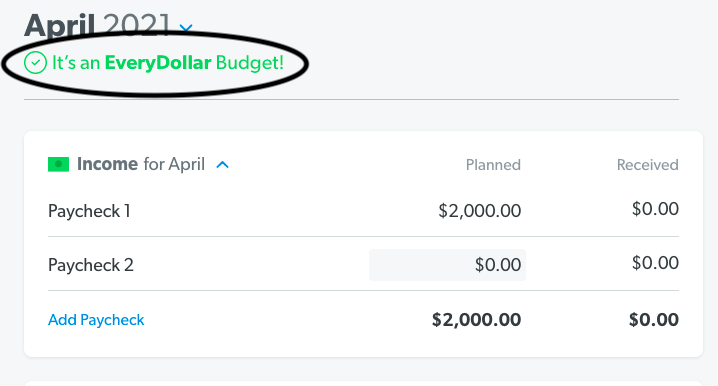
Task: Click the total received $0.00 amount
Action: pyautogui.click(x=653, y=320)
